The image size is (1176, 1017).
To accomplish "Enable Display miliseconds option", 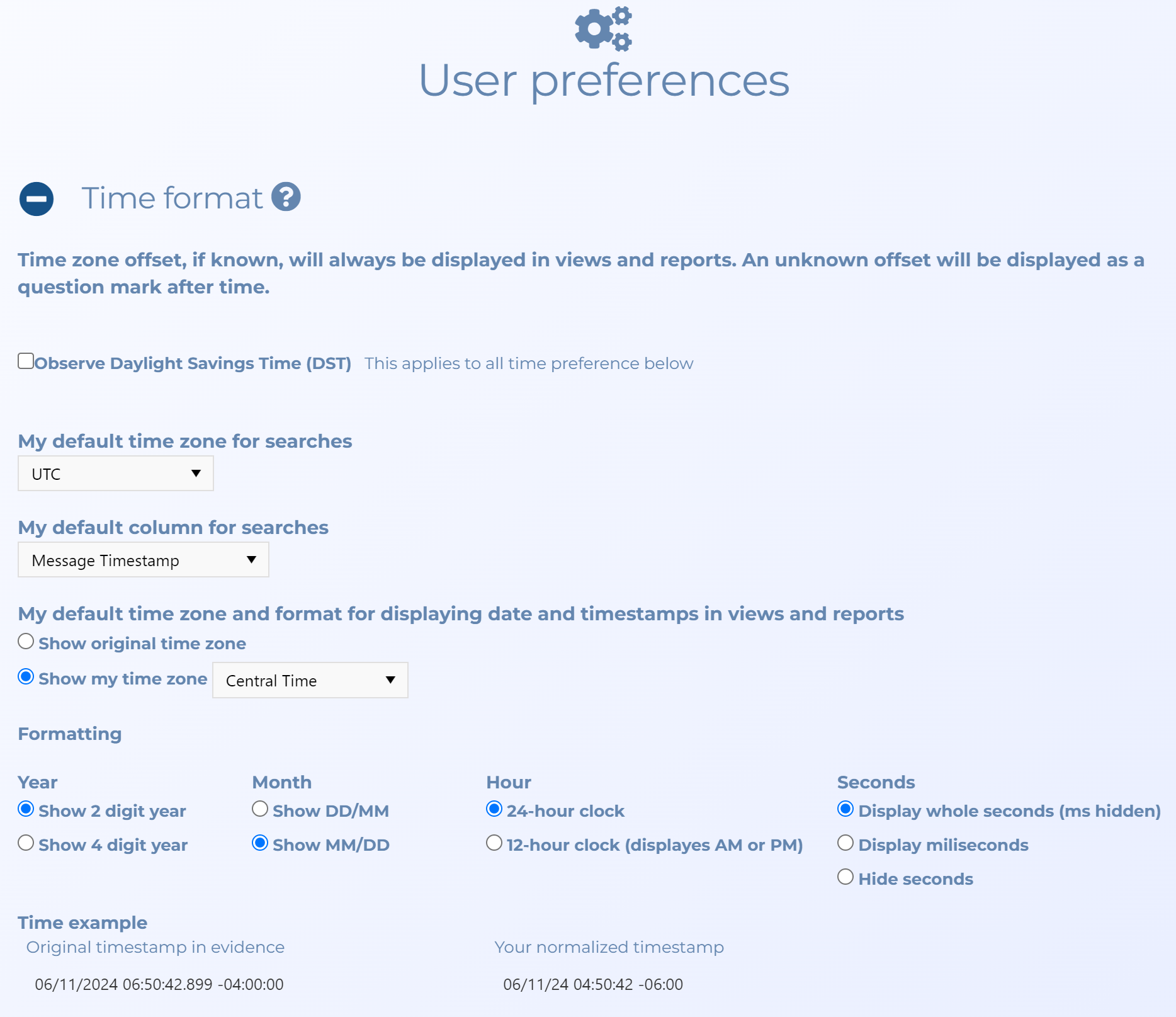I will click(x=845, y=843).
